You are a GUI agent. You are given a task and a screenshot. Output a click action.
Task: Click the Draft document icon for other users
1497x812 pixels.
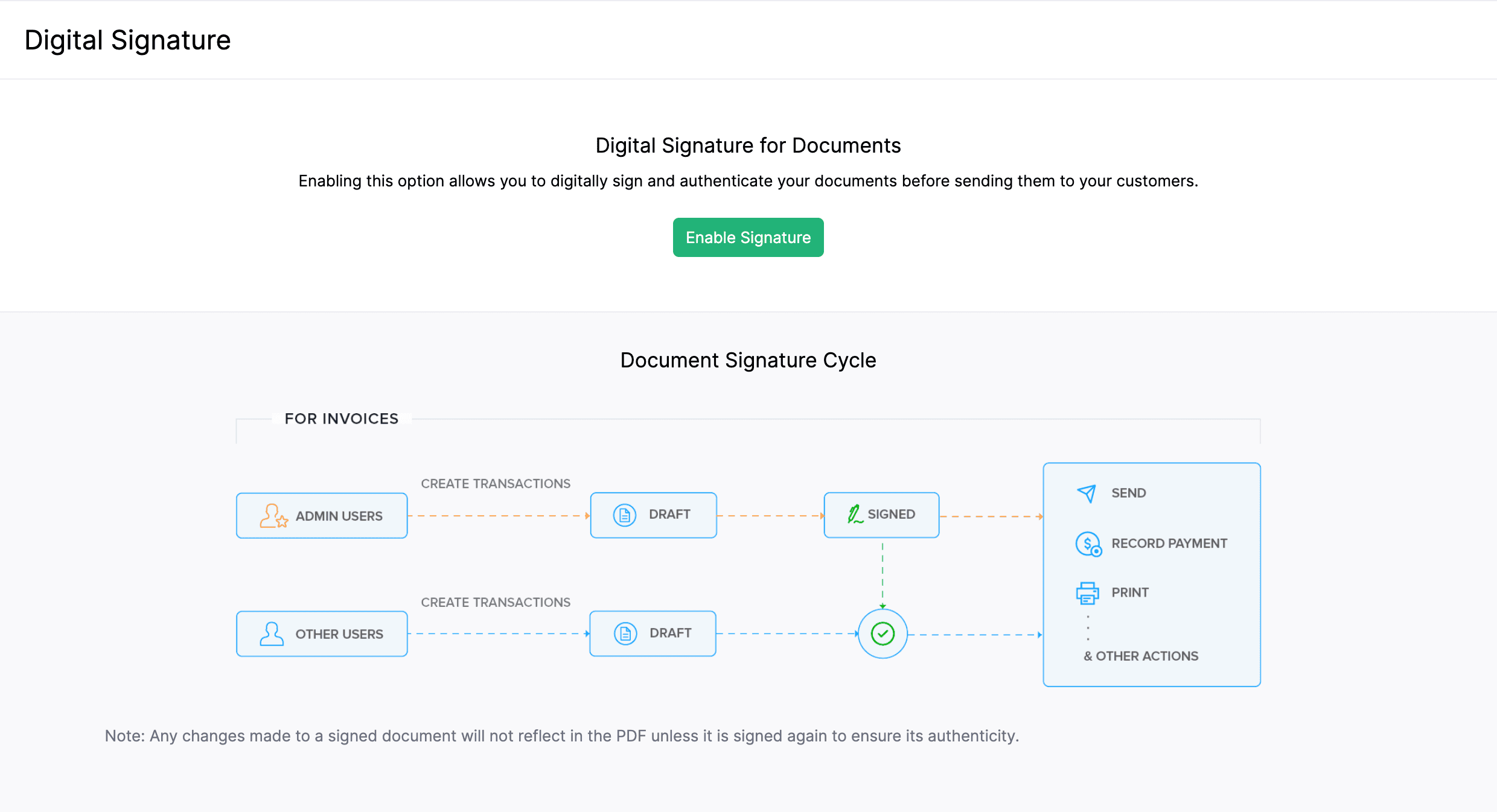[x=625, y=633]
